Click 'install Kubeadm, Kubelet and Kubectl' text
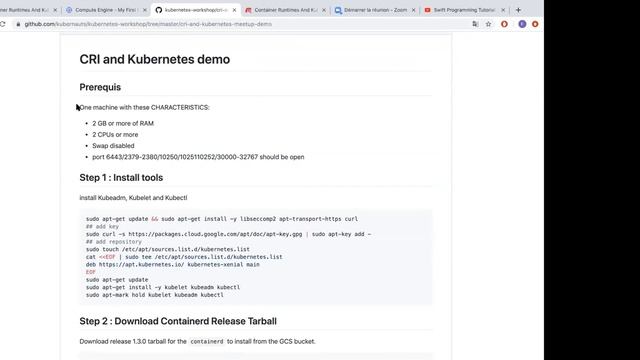Image resolution: width=640 pixels, height=360 pixels. click(133, 198)
